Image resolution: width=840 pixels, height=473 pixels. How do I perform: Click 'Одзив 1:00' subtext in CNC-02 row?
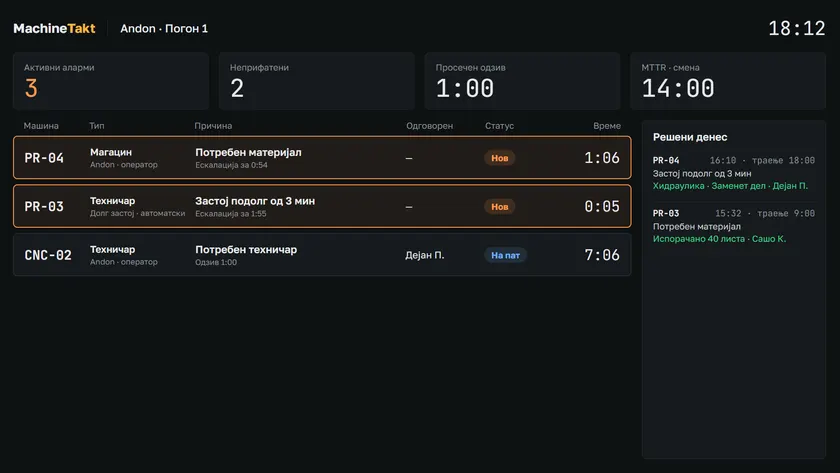click(216, 262)
